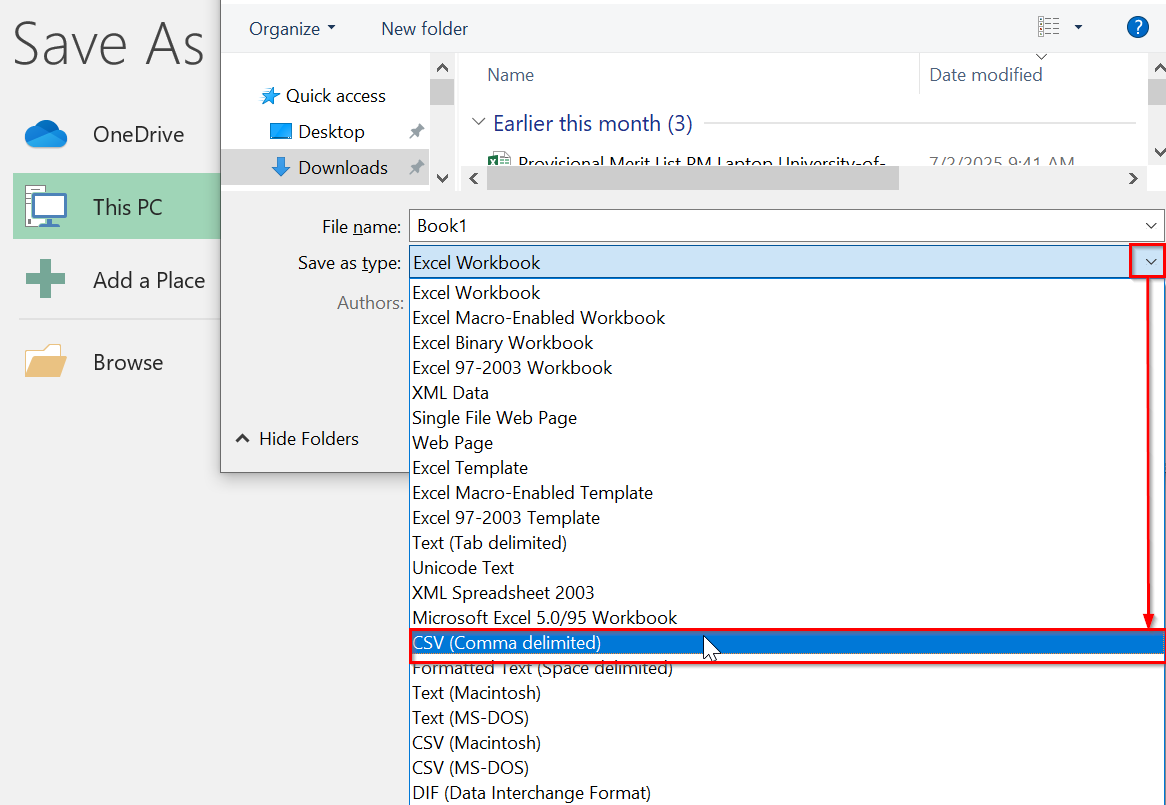
Task: Sort by the Name column header
Action: pyautogui.click(x=510, y=74)
